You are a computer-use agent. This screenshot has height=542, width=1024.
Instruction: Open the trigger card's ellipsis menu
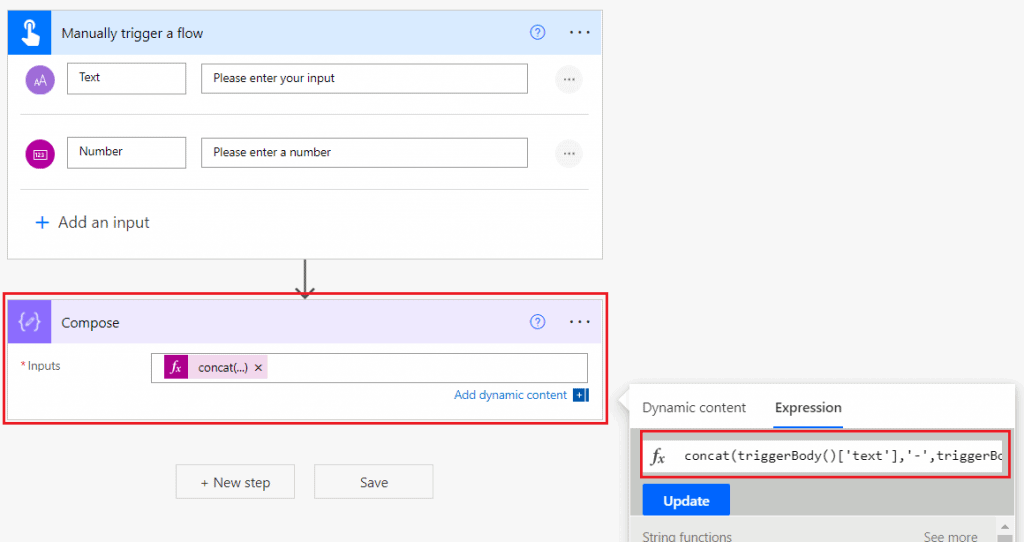pos(579,32)
